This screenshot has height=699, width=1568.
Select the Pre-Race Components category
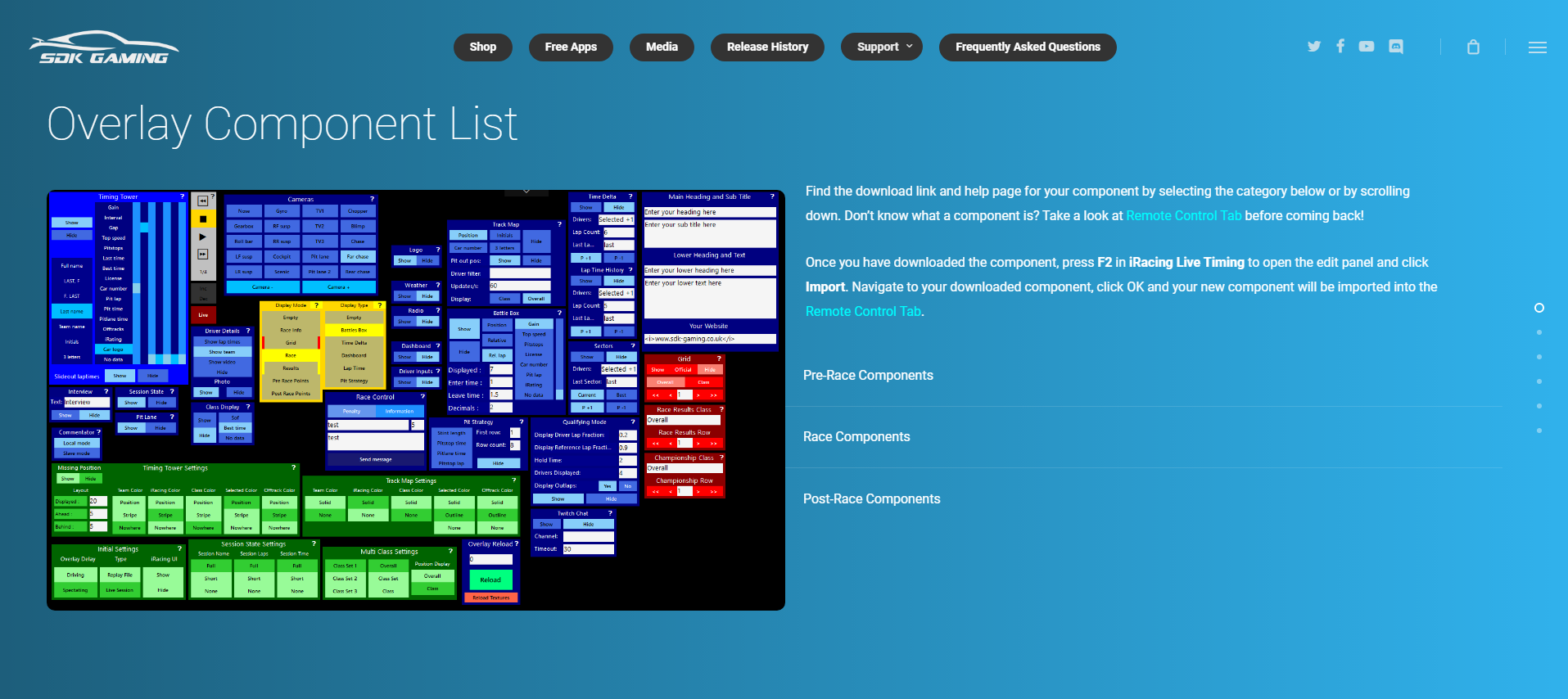coord(868,376)
